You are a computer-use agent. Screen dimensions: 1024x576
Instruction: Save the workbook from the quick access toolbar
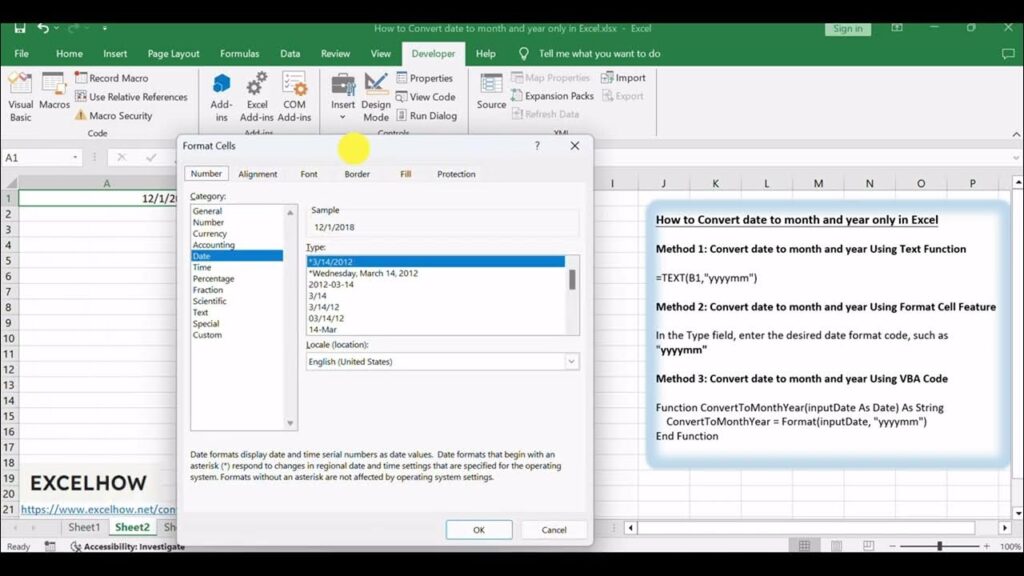pos(20,28)
